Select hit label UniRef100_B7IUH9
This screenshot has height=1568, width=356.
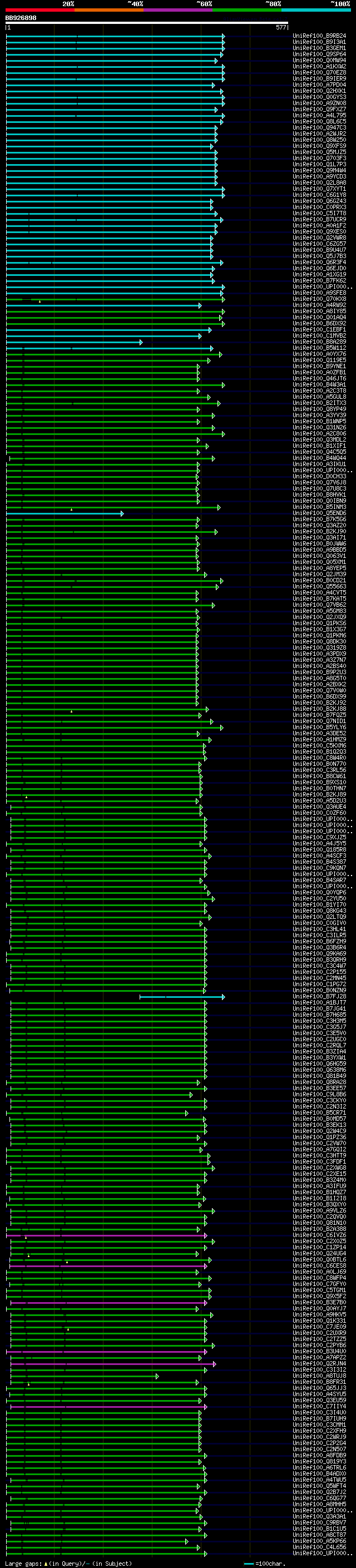coord(319,1419)
